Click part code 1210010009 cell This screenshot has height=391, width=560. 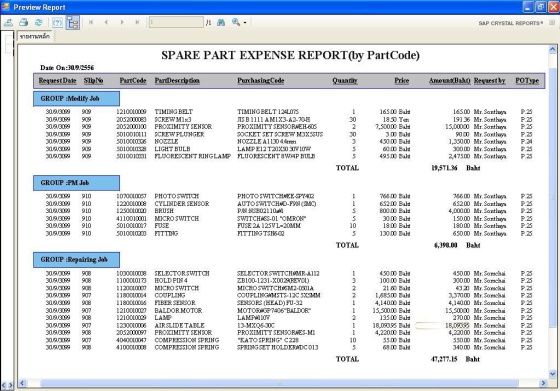pos(131,112)
